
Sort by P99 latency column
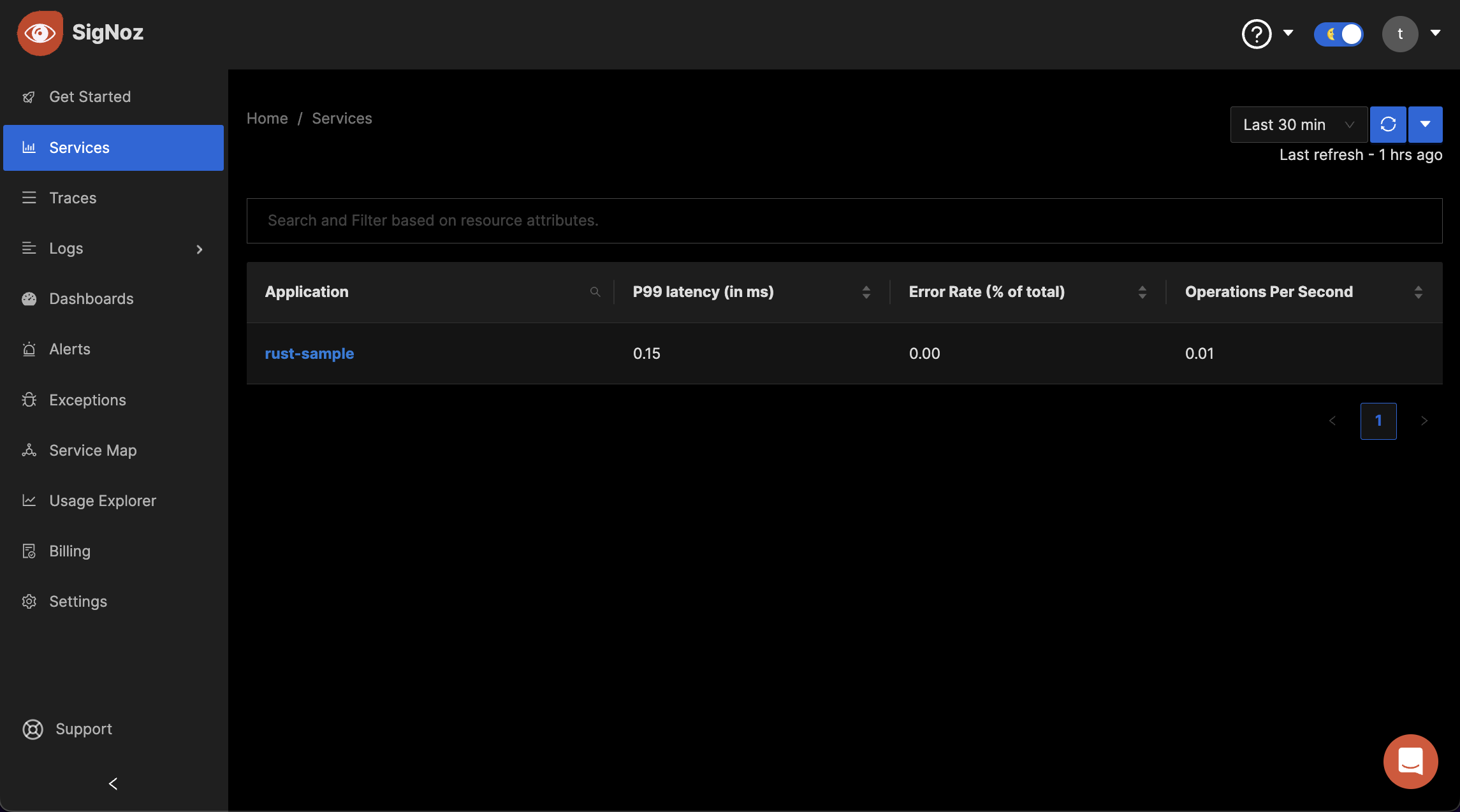tap(866, 292)
